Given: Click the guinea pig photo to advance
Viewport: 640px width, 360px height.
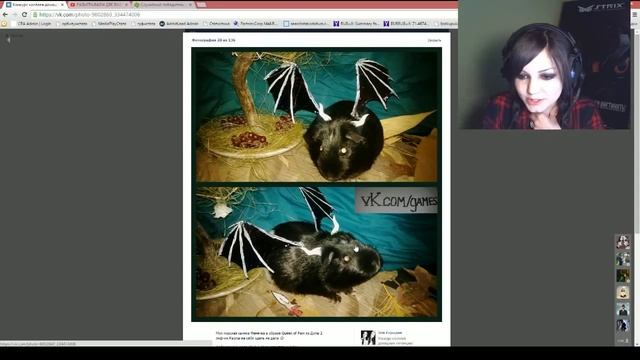Looking at the screenshot, I should (316, 184).
